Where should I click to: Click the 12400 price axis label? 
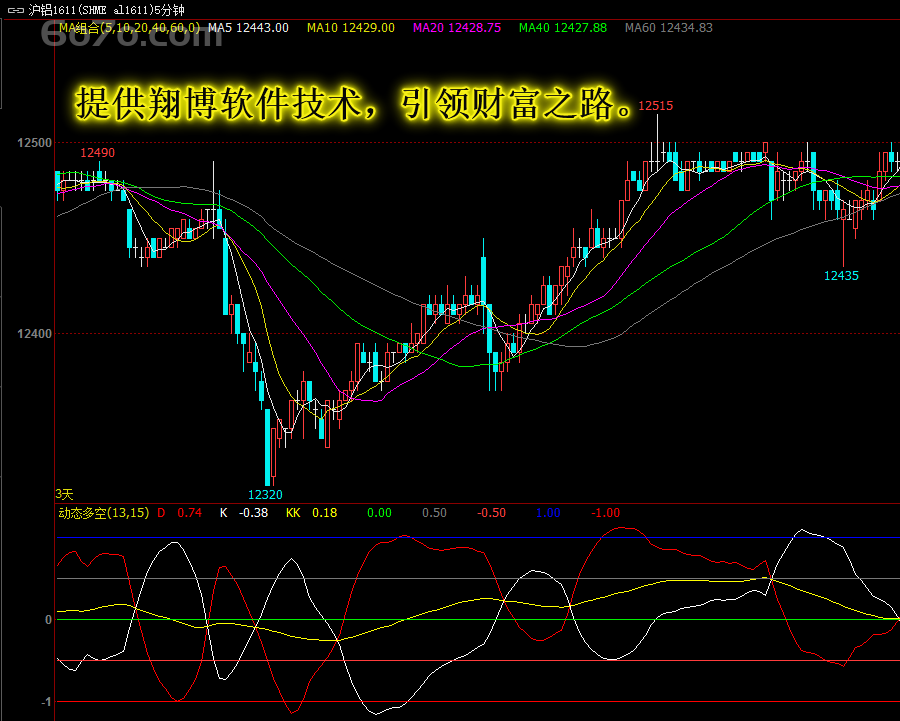pos(34,333)
